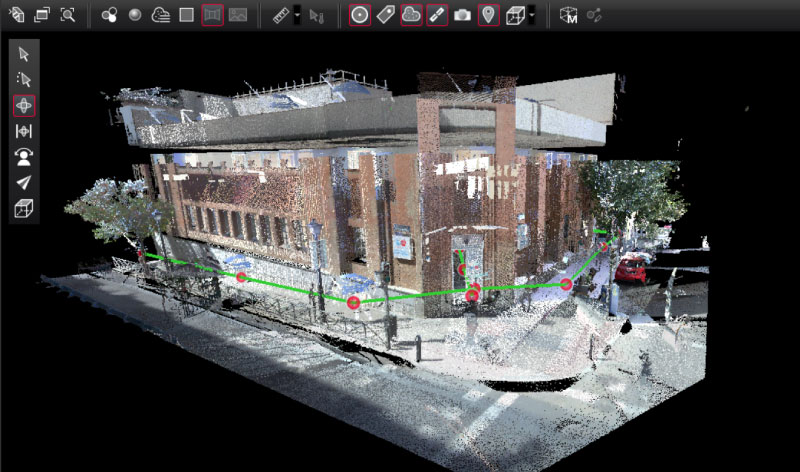This screenshot has width=800, height=472.
Task: Toggle location pin markers display
Action: [x=488, y=15]
